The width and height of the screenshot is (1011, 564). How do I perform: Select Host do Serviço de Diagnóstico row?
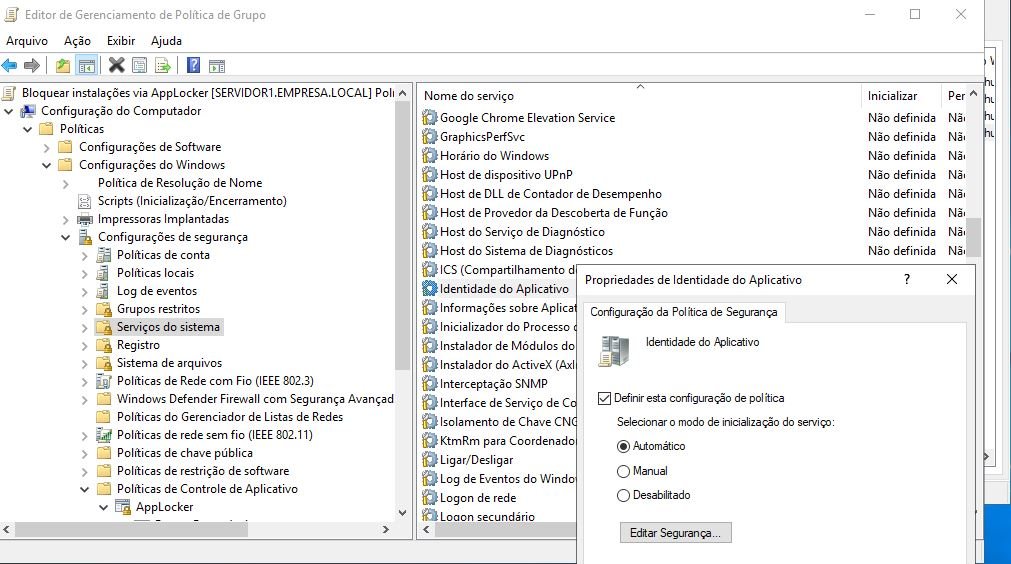[522, 232]
